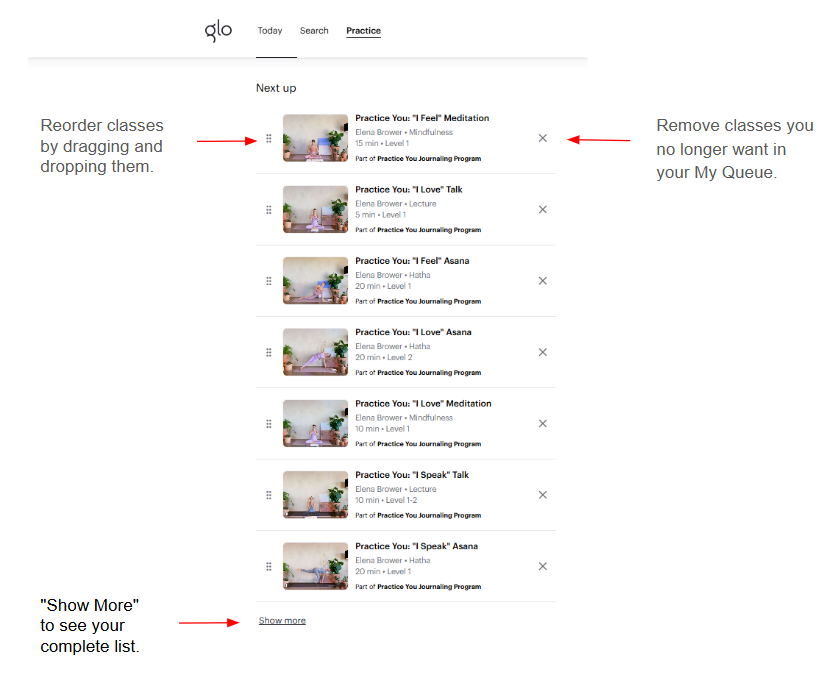
Task: Open Practice You Journaling Program link under "I Love" Asana
Action: 429,373
